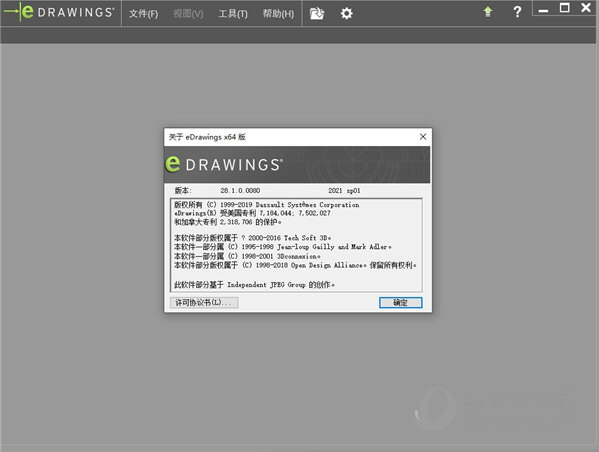Screen dimensions: 599x452
Task: Click the Tech Soft 3D copyright line
Action: 253,238
